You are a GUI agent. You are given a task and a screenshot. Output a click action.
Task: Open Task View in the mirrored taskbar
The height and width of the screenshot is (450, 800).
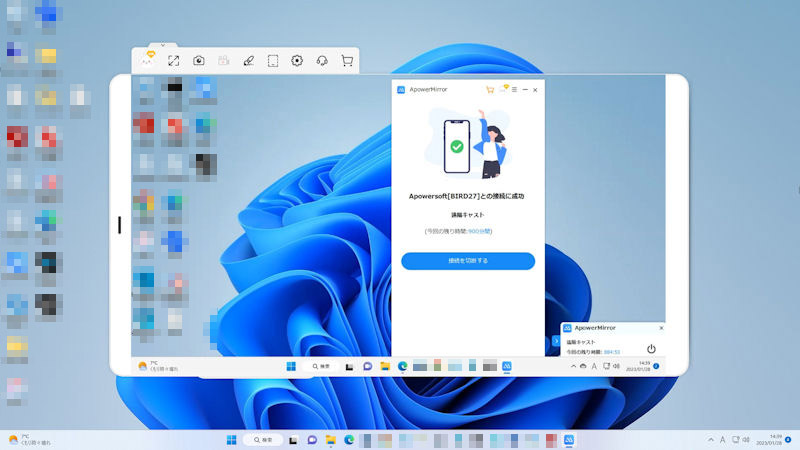coord(349,366)
